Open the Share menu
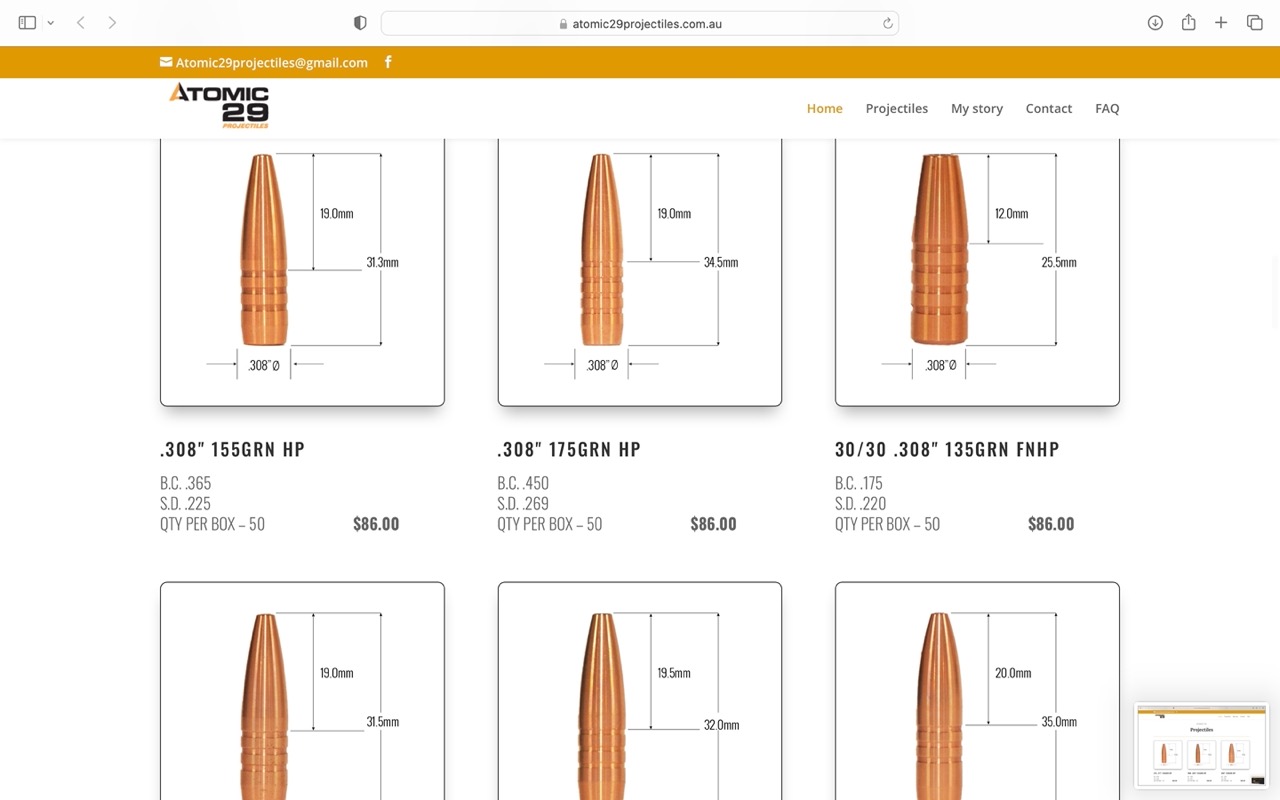 (x=1188, y=22)
